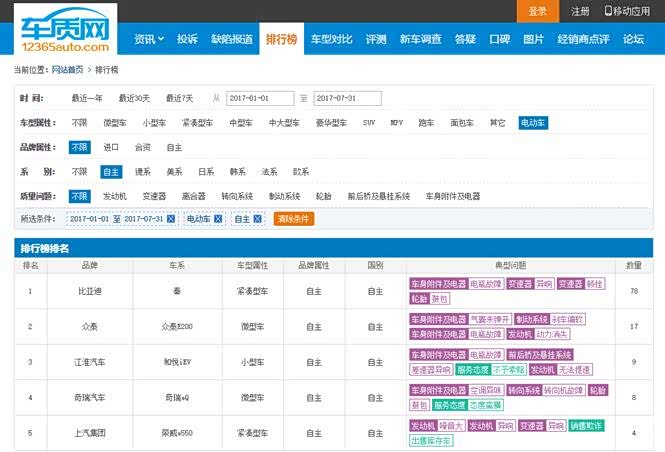The image size is (665, 452).
Task: Expand the 资讯 navigation dropdown
Action: pyautogui.click(x=149, y=40)
